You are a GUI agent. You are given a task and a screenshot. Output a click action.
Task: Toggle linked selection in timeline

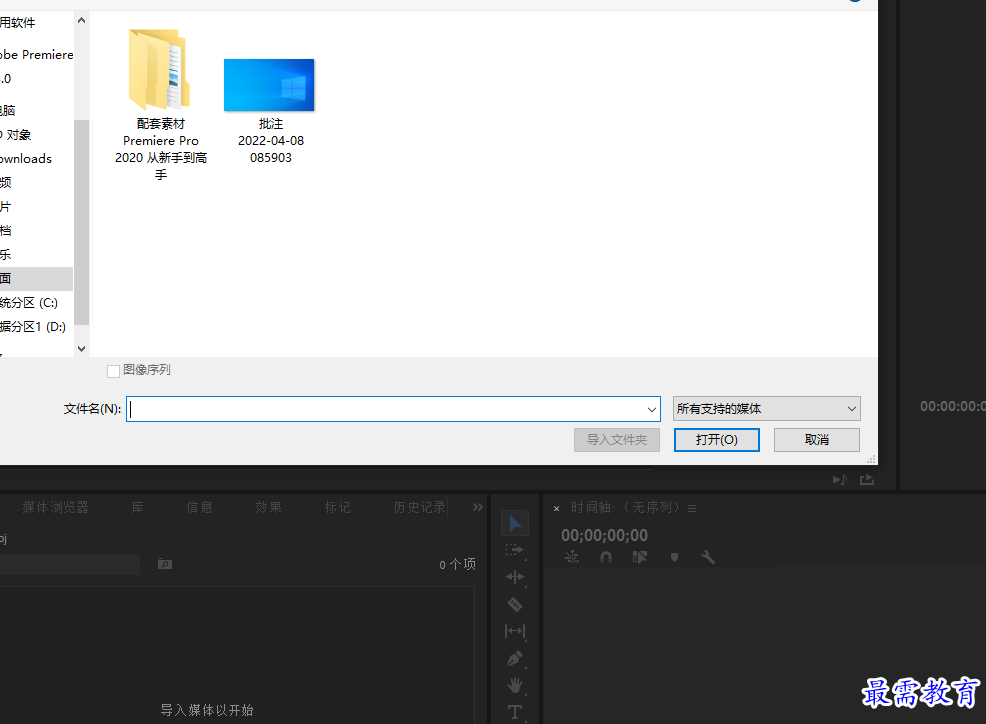[x=640, y=557]
